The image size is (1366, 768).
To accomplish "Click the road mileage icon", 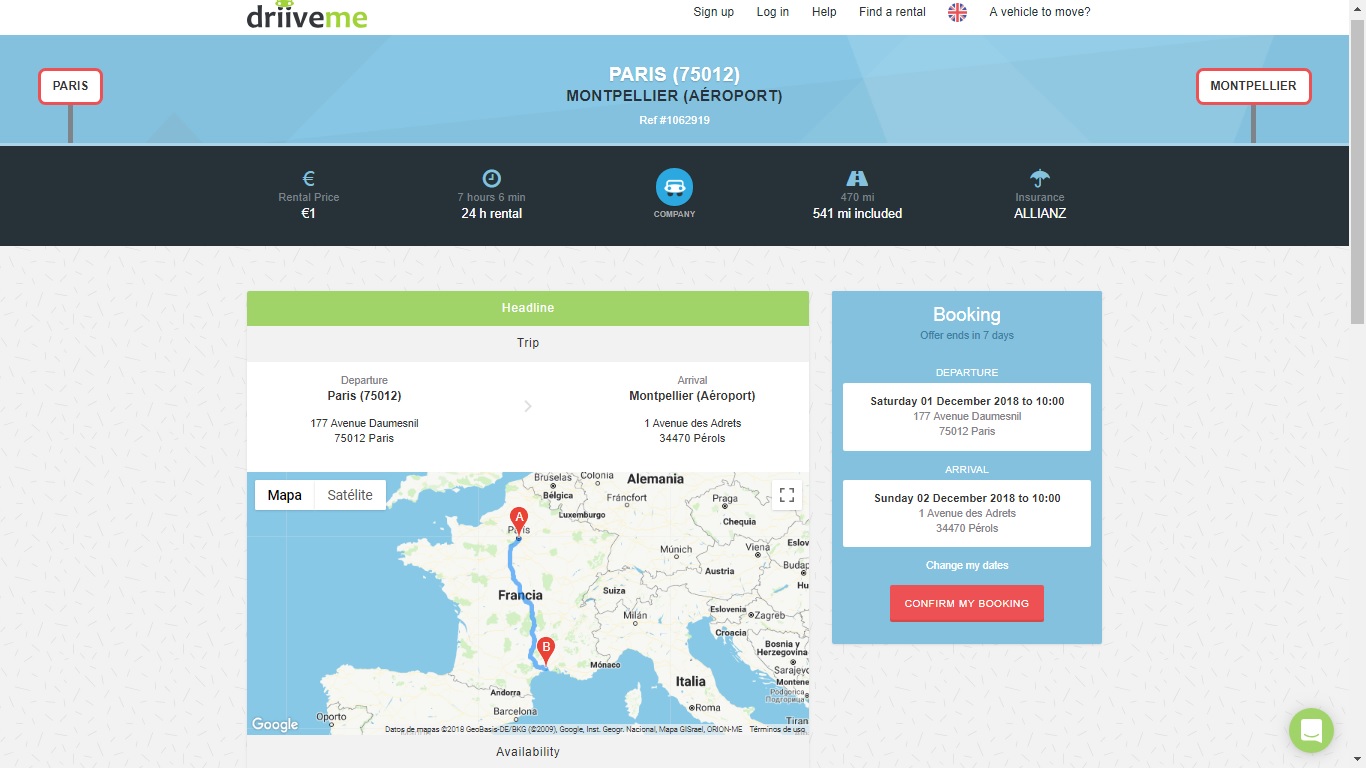I will point(857,178).
